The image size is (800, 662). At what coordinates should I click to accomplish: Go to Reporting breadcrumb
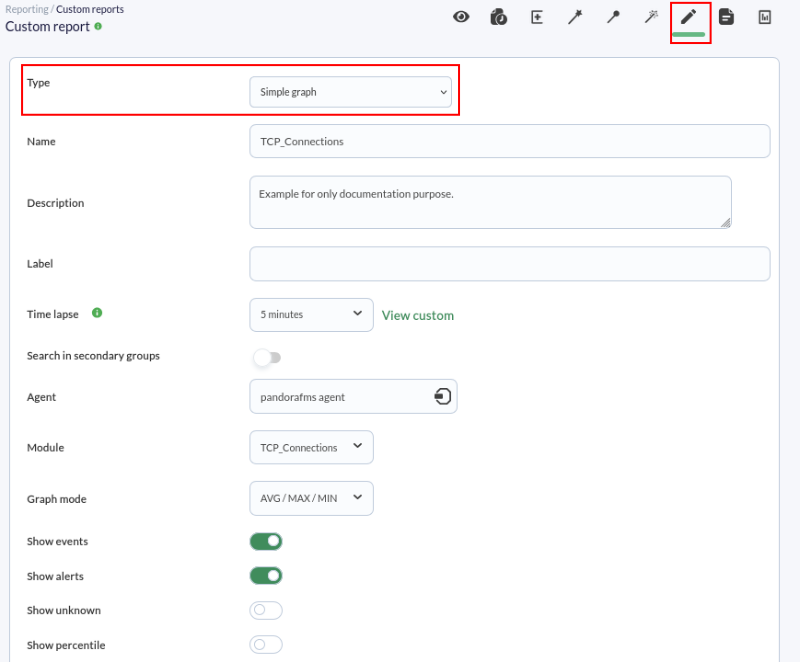coord(27,9)
